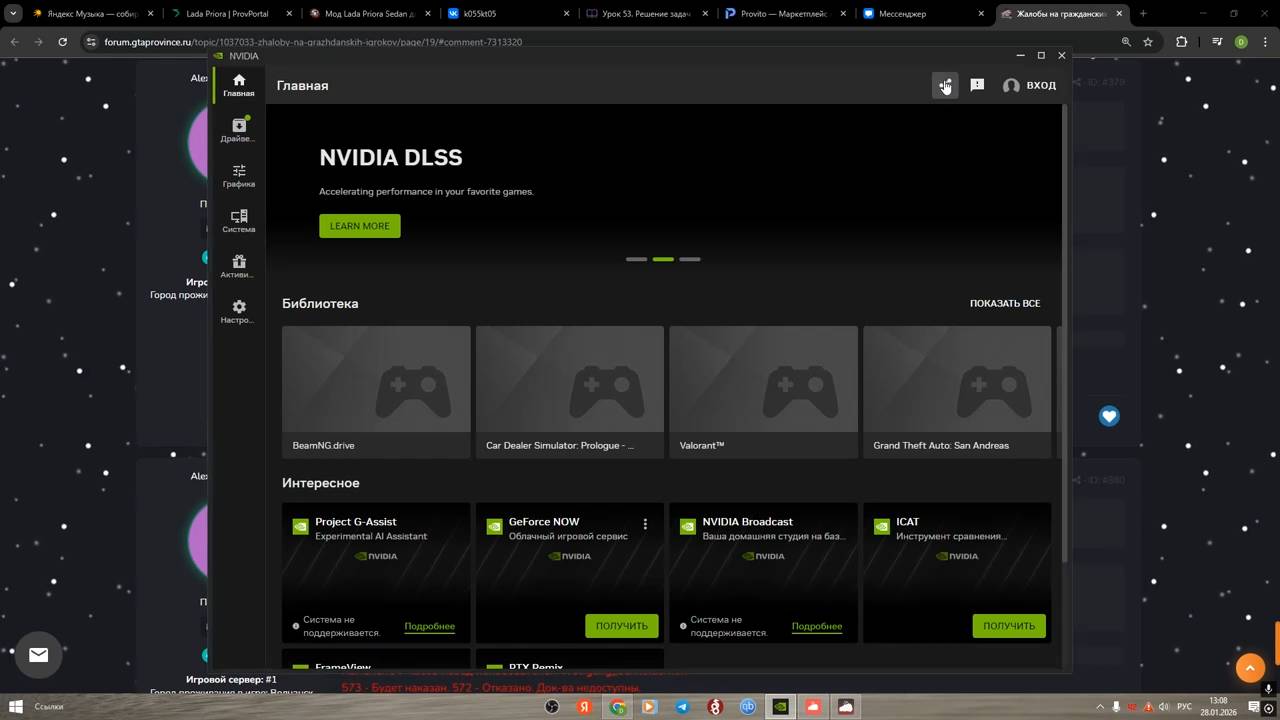
Task: Open the settings gear section in NVIDIA sidebar
Action: click(238, 312)
